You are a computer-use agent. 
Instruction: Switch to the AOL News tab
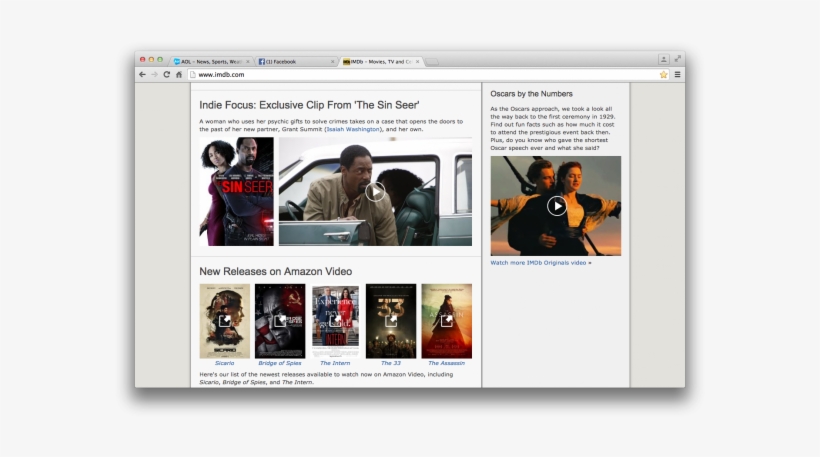click(x=210, y=62)
